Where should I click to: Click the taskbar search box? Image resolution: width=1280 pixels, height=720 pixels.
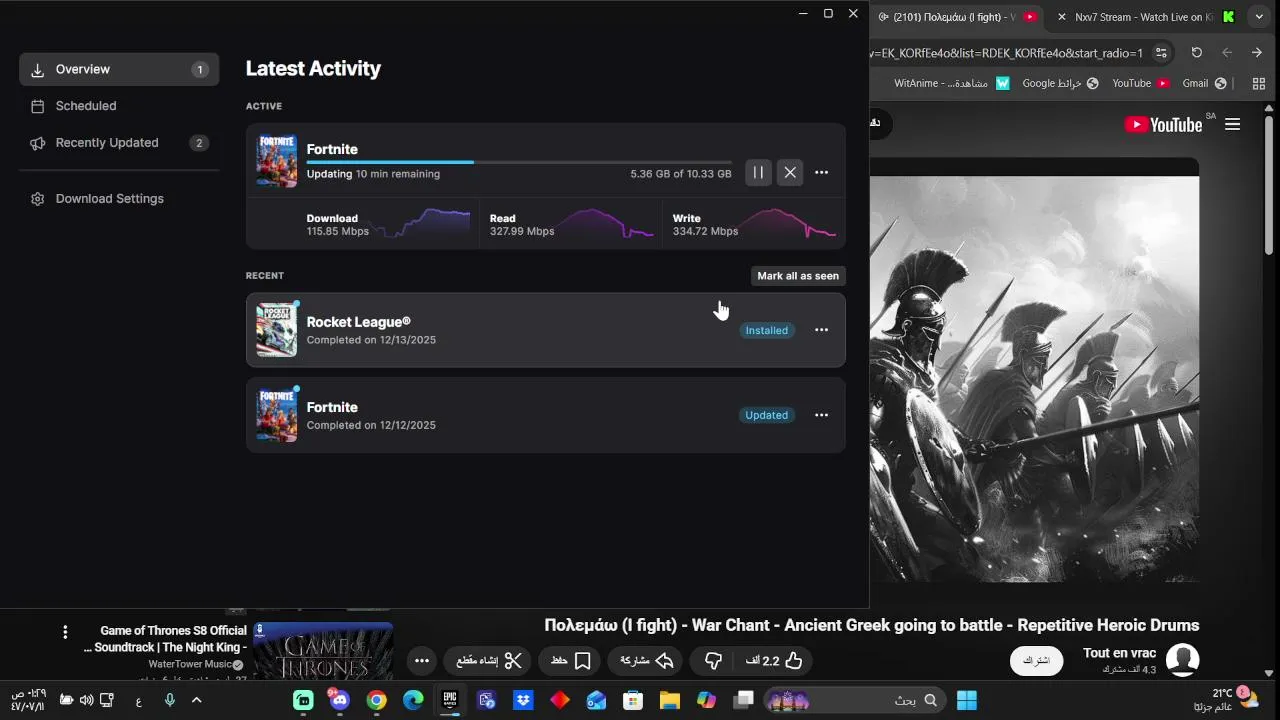pos(853,700)
